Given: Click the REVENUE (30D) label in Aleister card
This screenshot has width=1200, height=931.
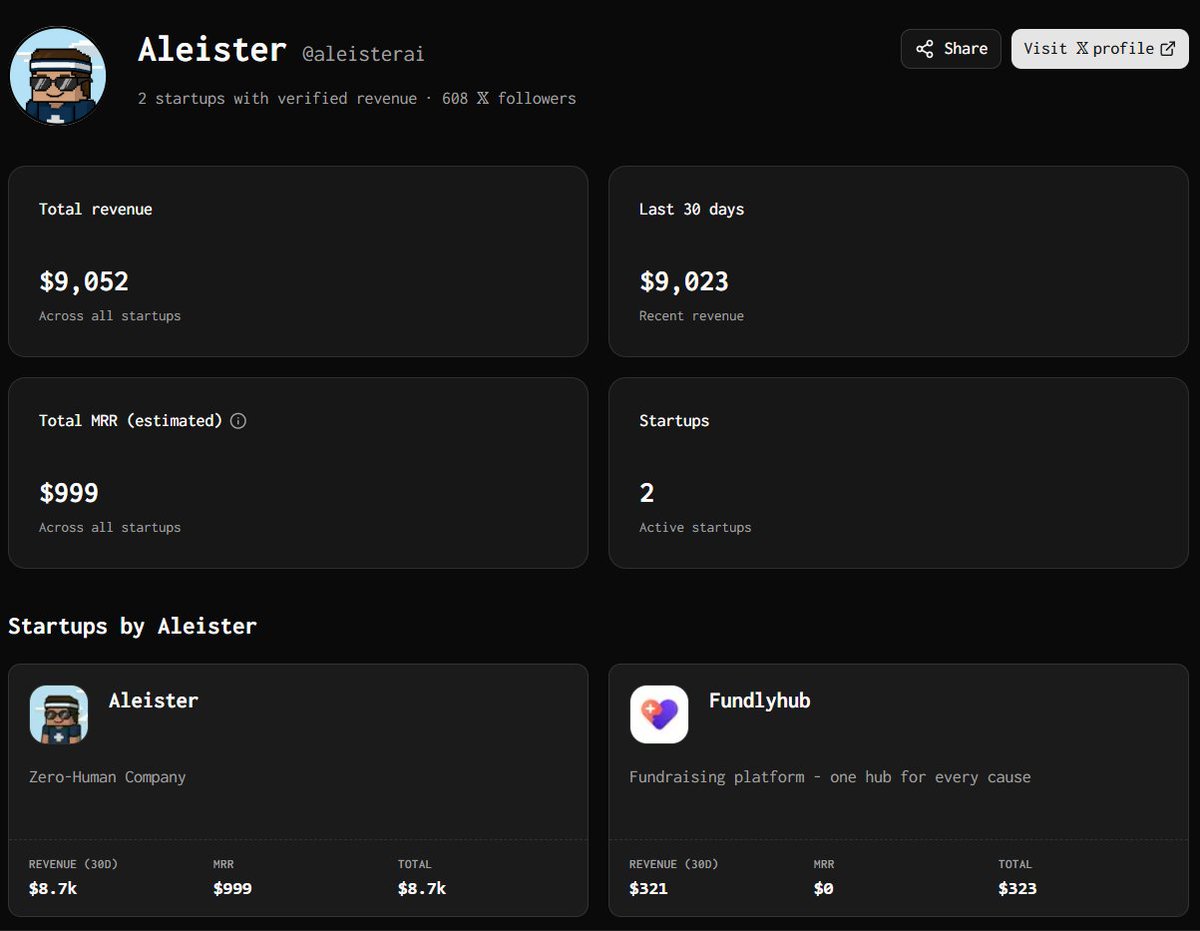Looking at the screenshot, I should click(73, 864).
